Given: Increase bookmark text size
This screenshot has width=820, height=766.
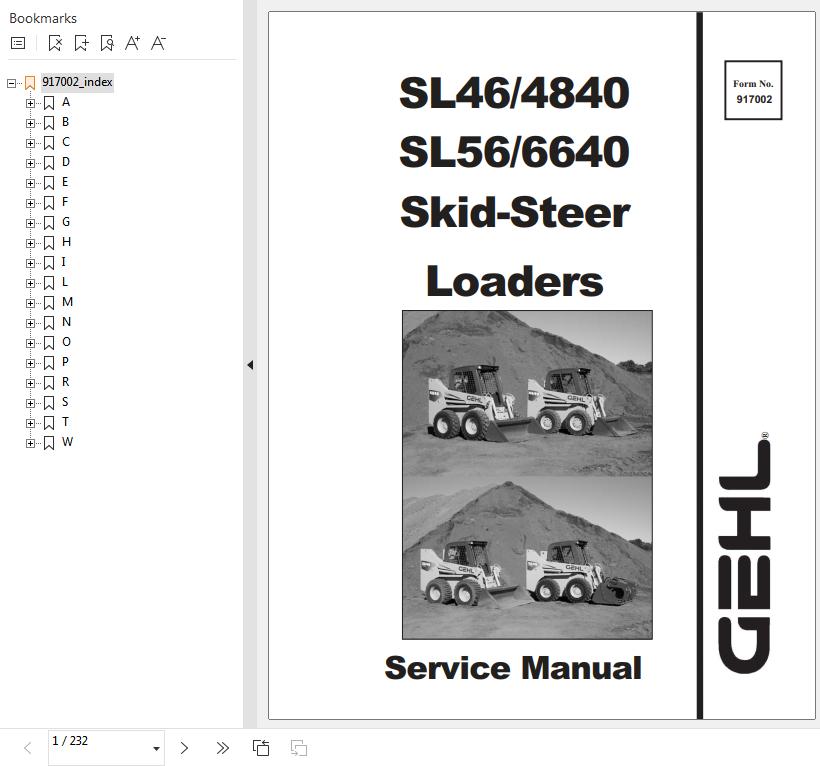Looking at the screenshot, I should pos(132,43).
